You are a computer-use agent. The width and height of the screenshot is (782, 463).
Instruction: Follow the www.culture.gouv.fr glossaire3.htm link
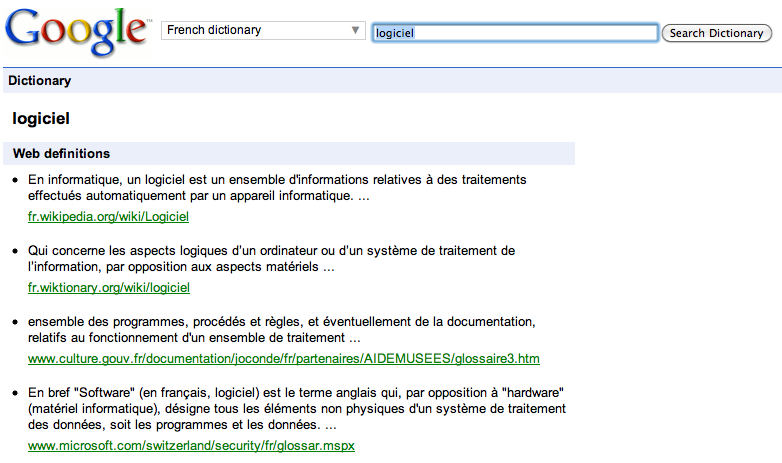(284, 359)
